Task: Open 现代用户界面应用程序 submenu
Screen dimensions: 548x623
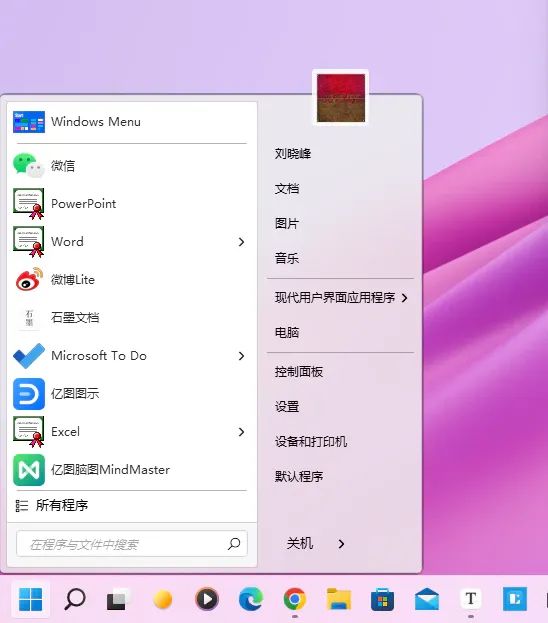Action: tap(341, 297)
